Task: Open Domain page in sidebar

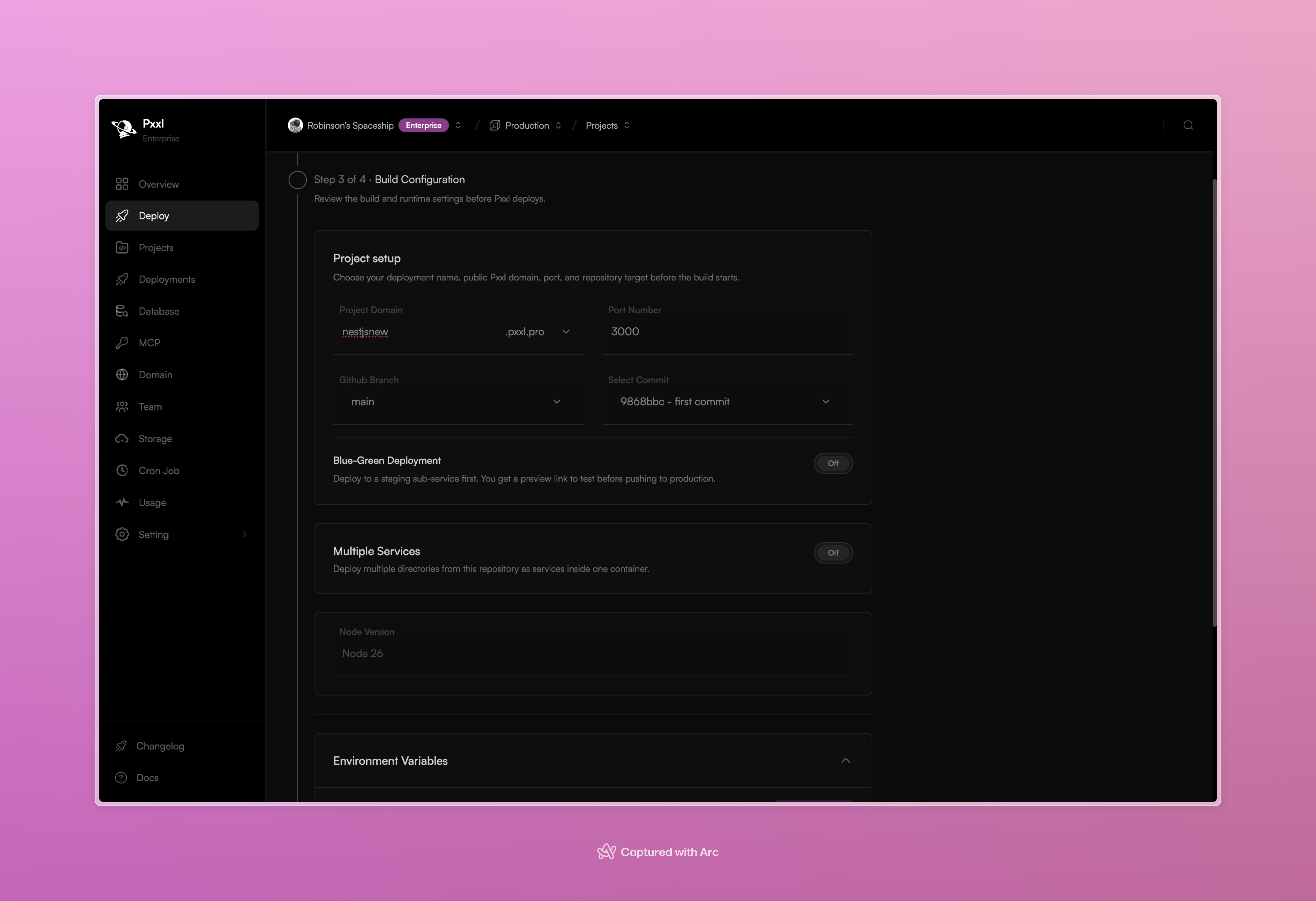Action: [x=182, y=375]
